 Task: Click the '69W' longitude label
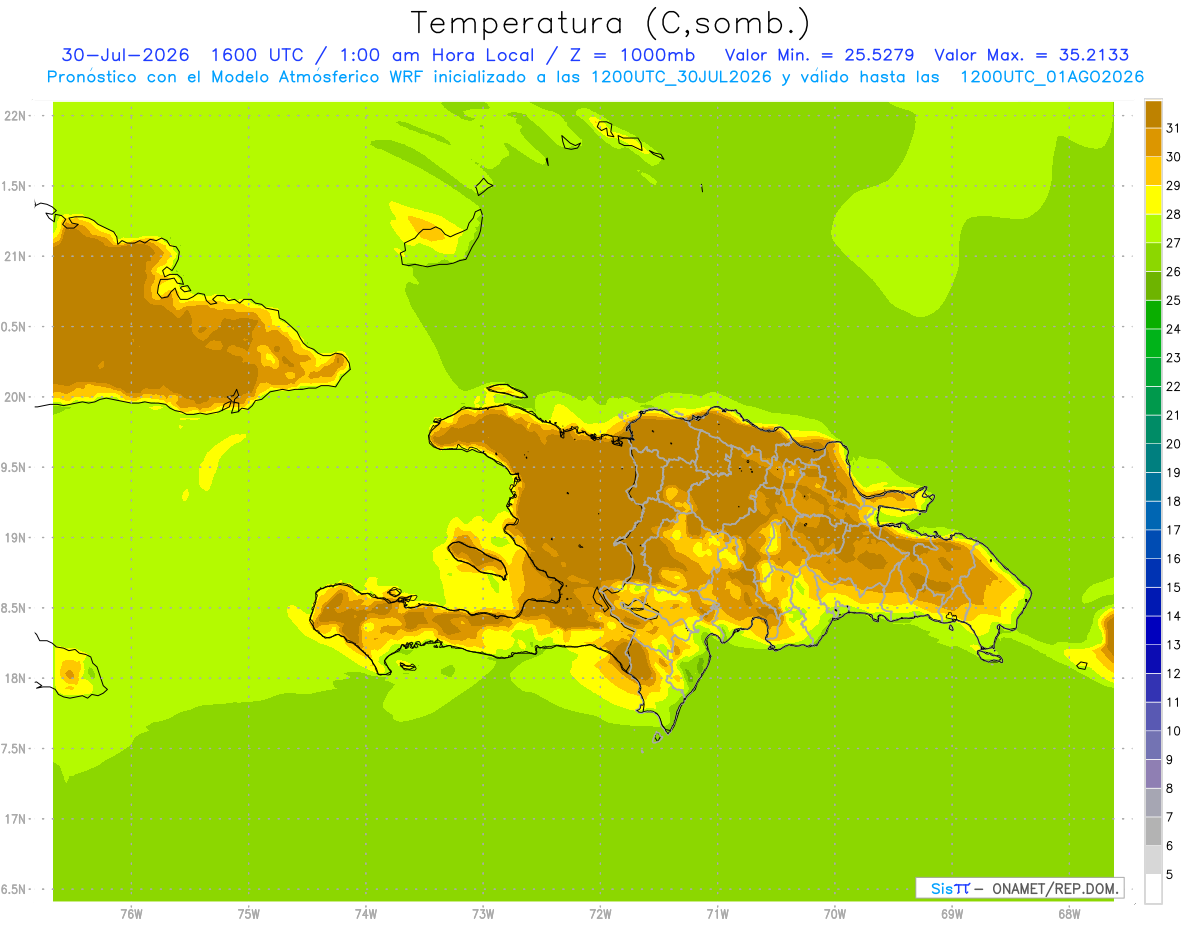tap(952, 914)
